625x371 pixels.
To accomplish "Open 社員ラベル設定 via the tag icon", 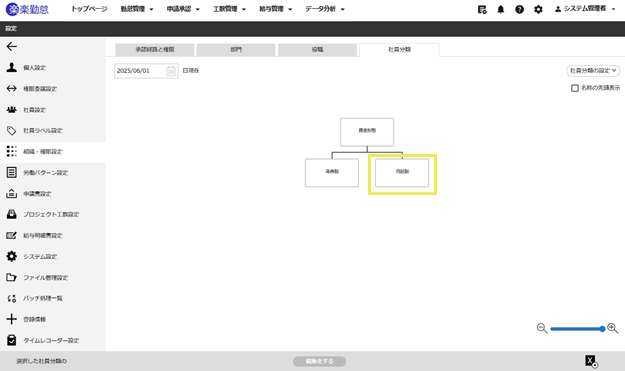I will (x=12, y=130).
